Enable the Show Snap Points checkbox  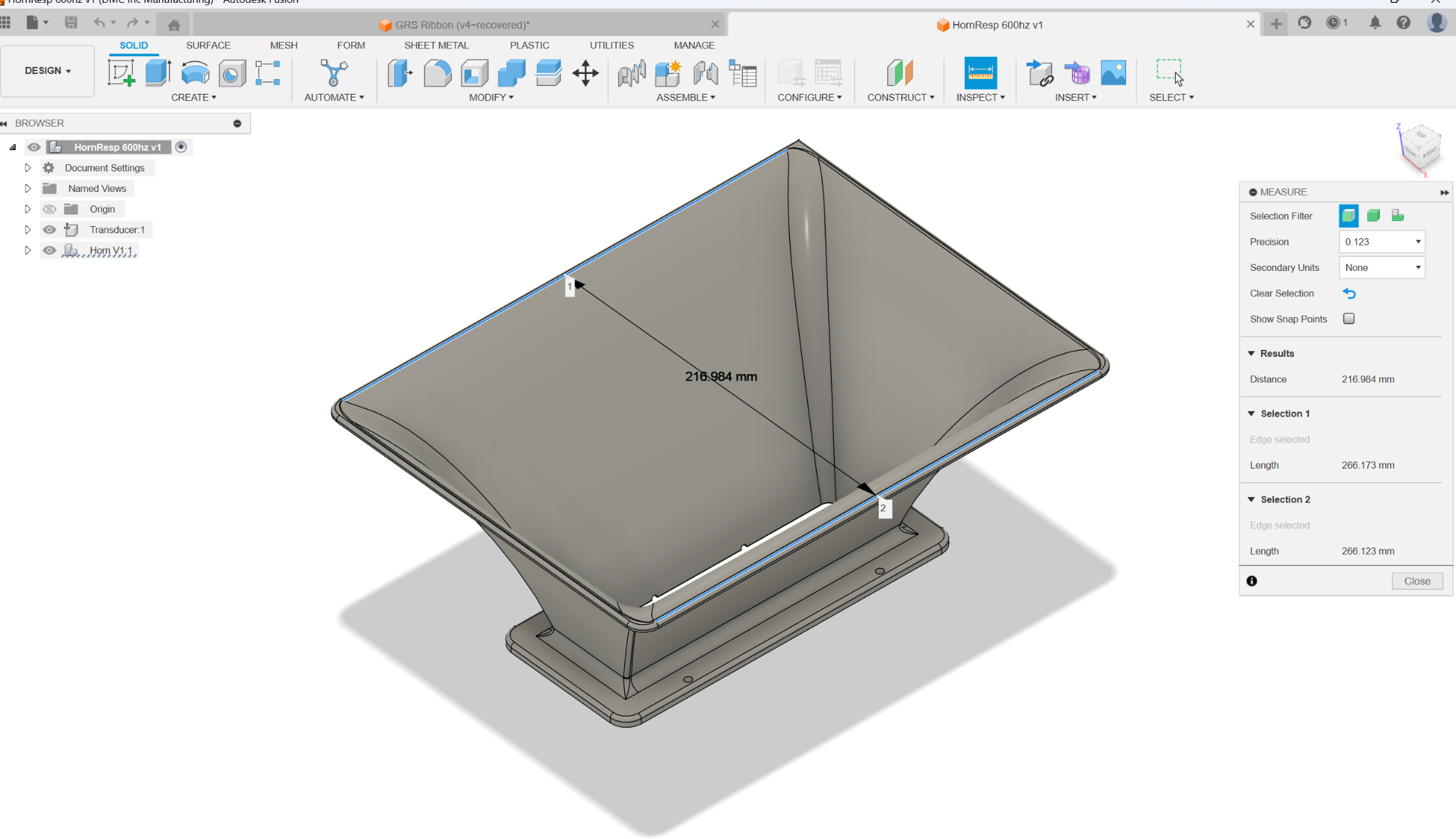tap(1349, 319)
